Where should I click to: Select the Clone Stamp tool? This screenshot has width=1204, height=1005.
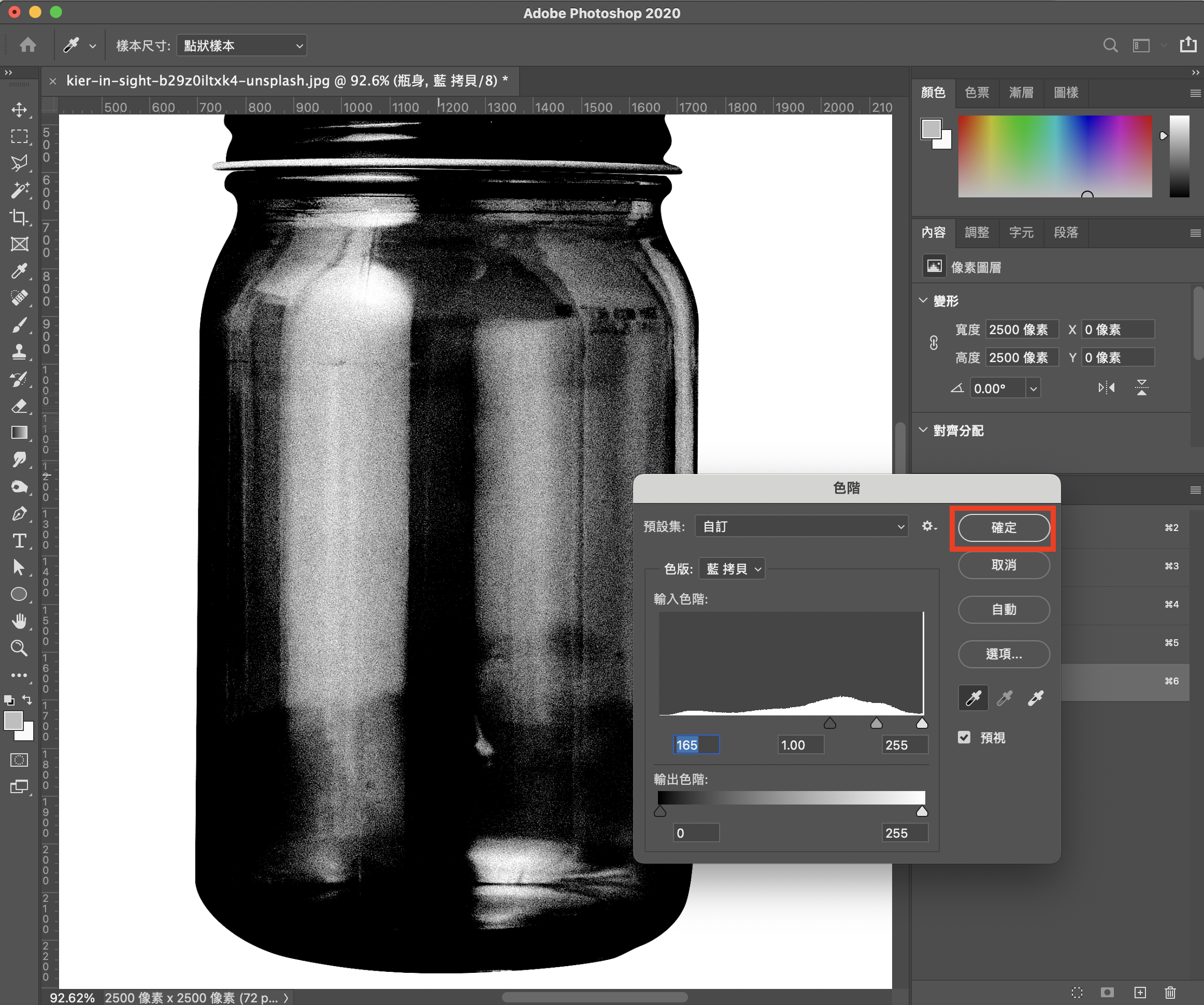[x=20, y=352]
